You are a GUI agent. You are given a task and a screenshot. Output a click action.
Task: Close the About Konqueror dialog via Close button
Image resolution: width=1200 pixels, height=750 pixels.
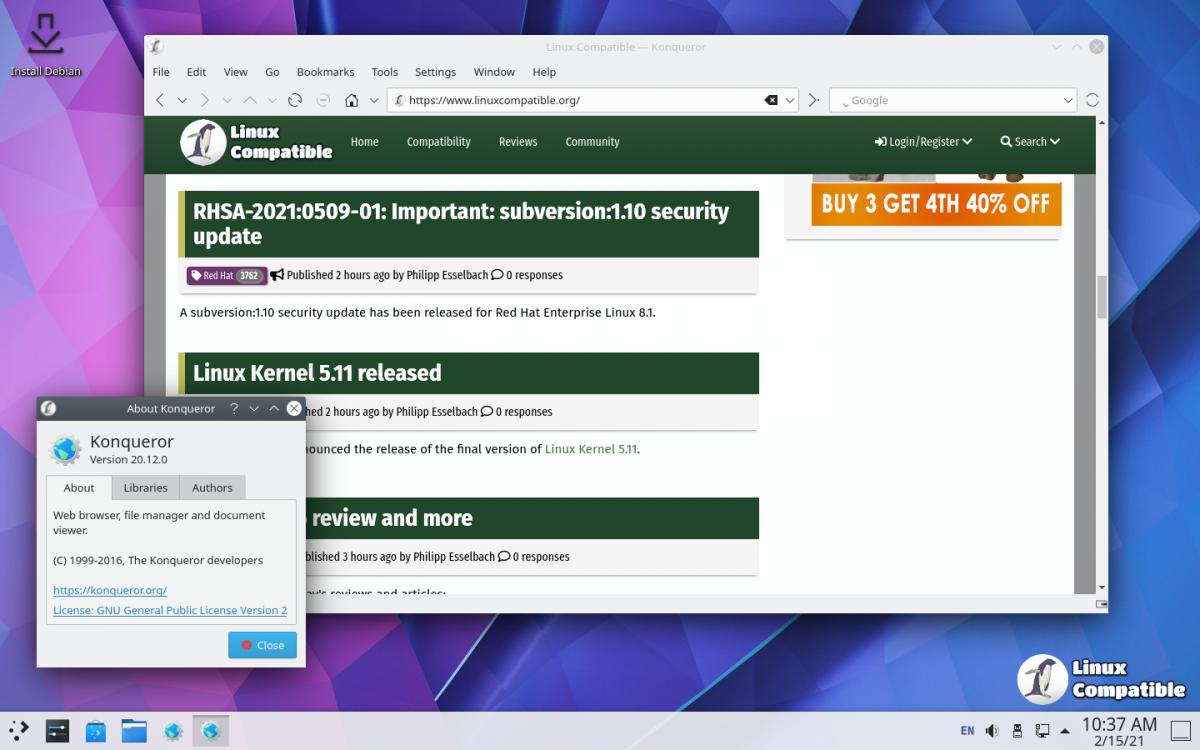click(x=262, y=645)
